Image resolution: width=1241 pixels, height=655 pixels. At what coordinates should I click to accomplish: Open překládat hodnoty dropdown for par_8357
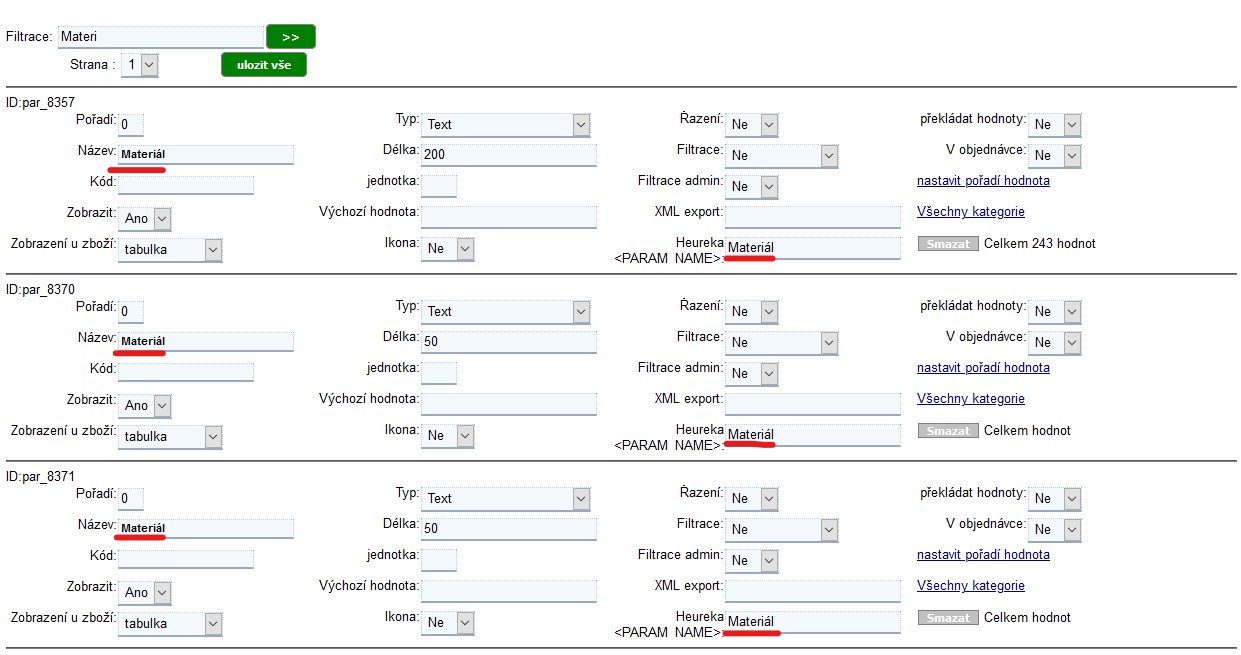tap(1055, 124)
